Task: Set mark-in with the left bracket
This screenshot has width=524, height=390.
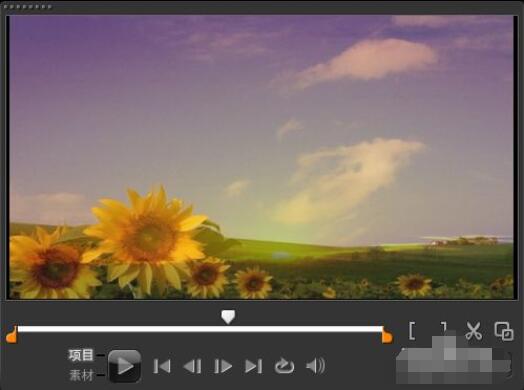Action: pos(412,331)
